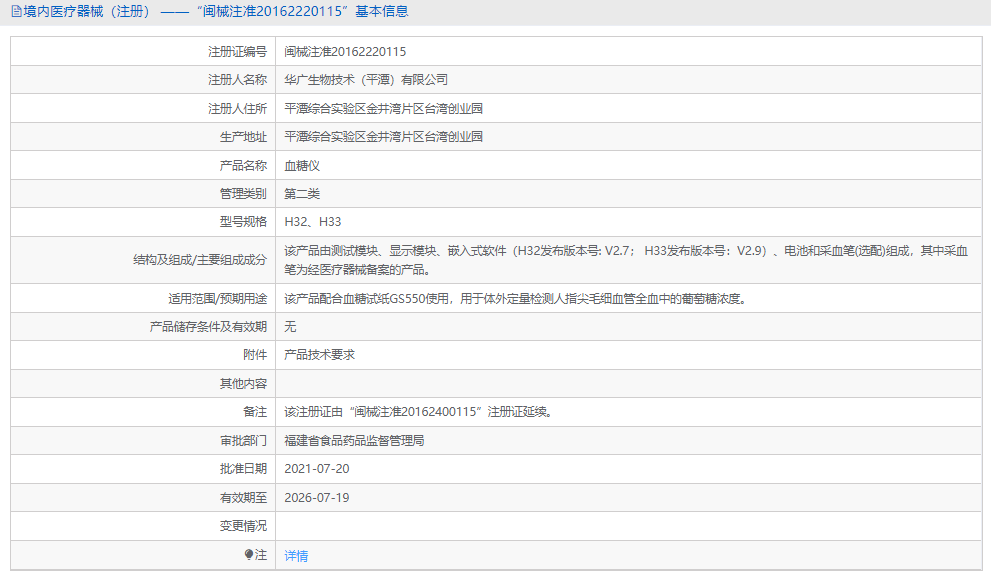Click the 批准日期 label
The width and height of the screenshot is (991, 577).
[243, 468]
